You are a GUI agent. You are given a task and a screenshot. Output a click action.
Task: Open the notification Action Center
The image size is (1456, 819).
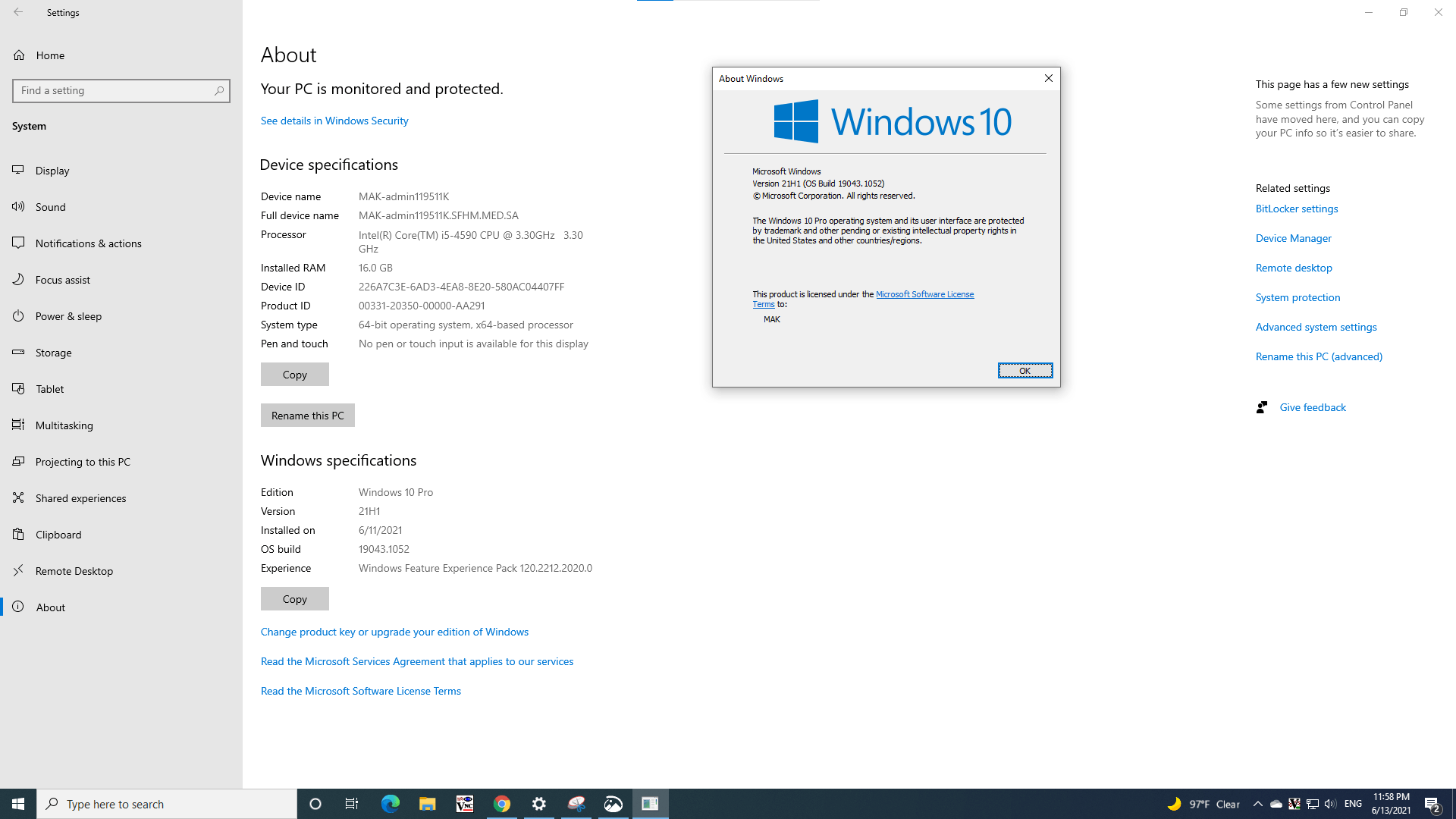1432,804
